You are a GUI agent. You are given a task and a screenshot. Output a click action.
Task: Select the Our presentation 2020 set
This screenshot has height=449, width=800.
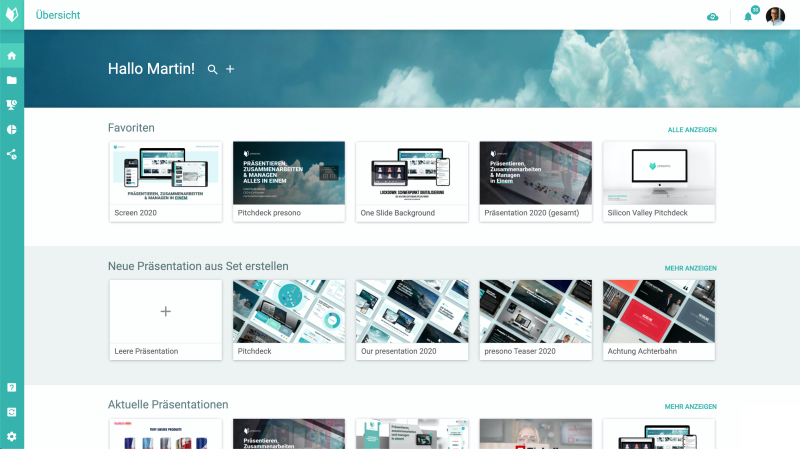412,320
